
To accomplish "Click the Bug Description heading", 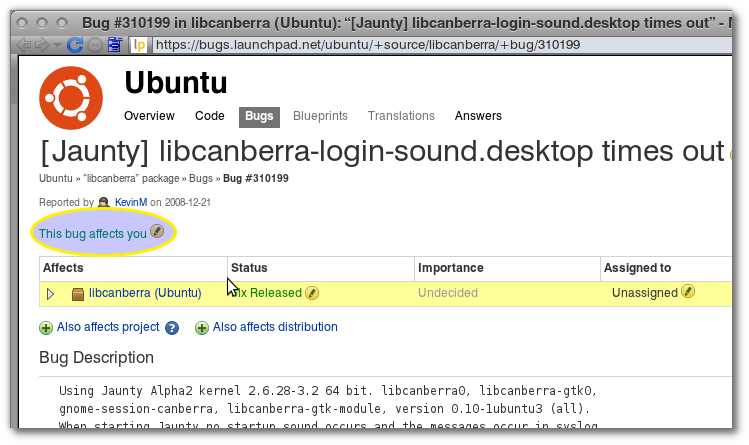I will pyautogui.click(x=96, y=358).
